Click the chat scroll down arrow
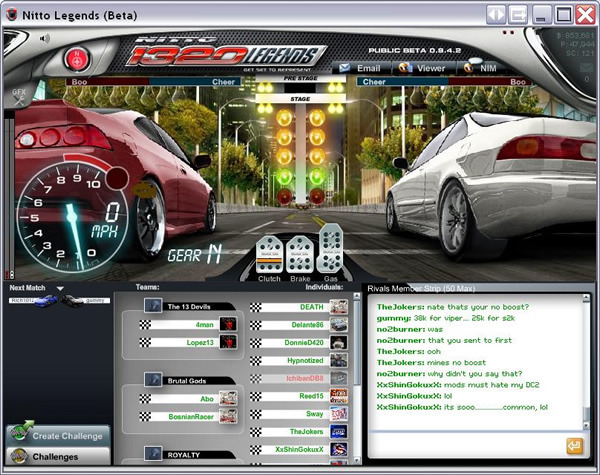 tap(586, 425)
